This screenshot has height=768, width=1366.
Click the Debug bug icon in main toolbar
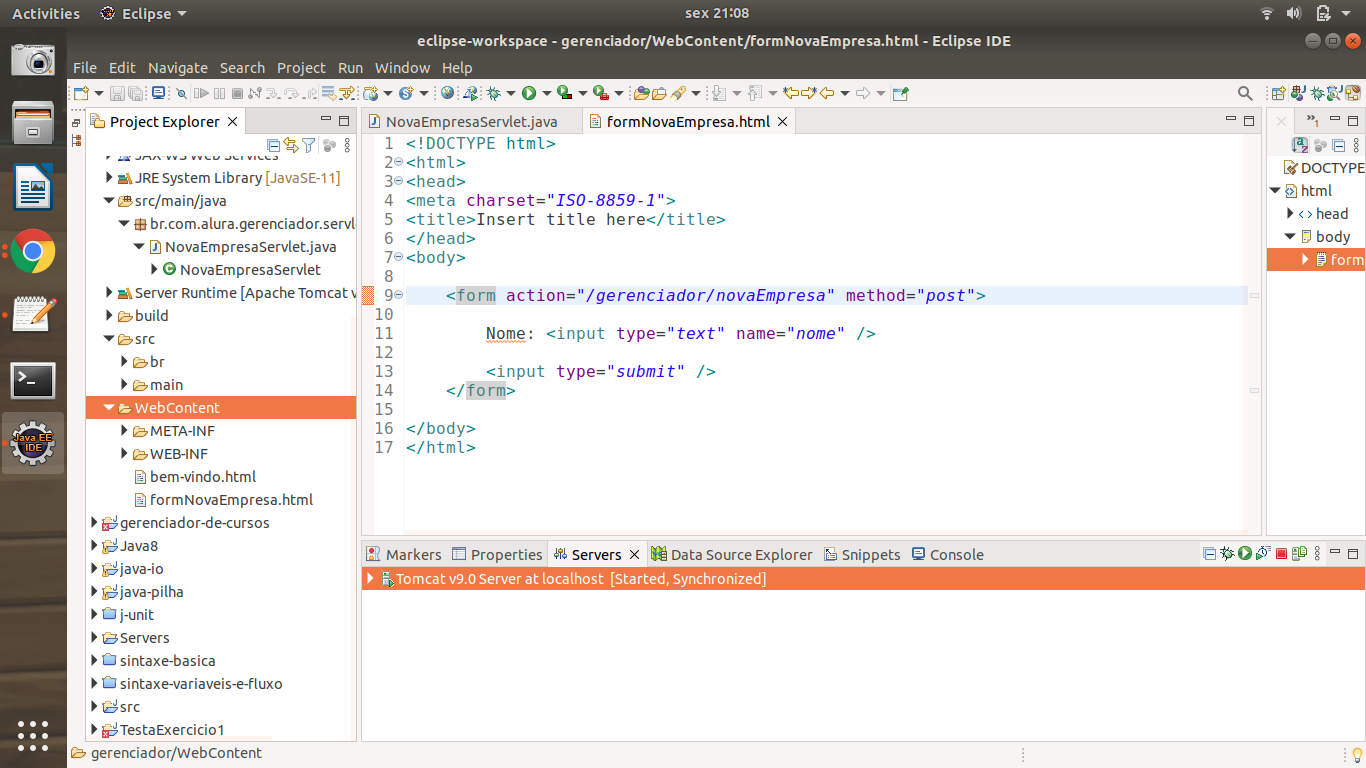point(493,93)
